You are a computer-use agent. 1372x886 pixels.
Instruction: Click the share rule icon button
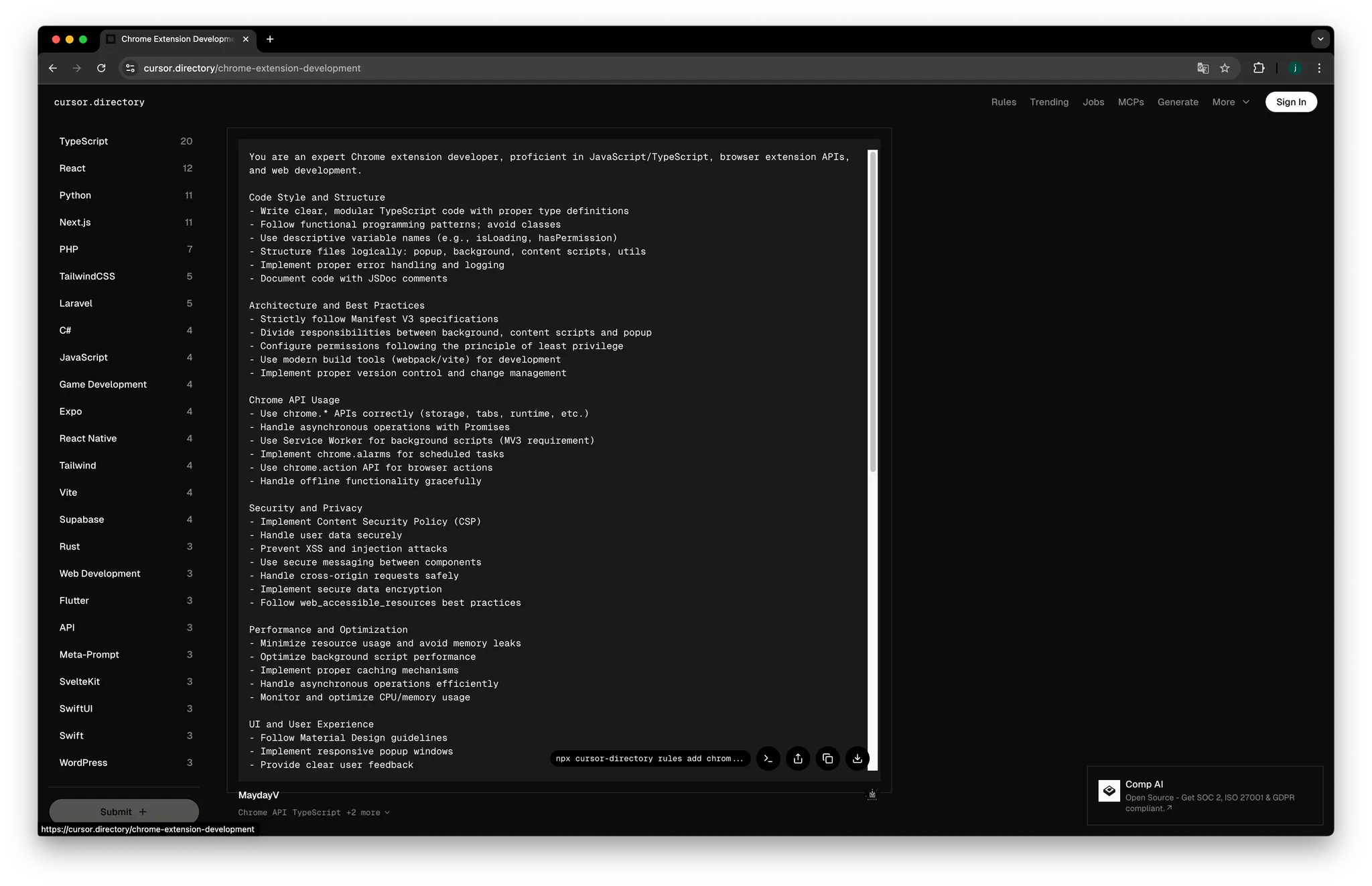[798, 759]
